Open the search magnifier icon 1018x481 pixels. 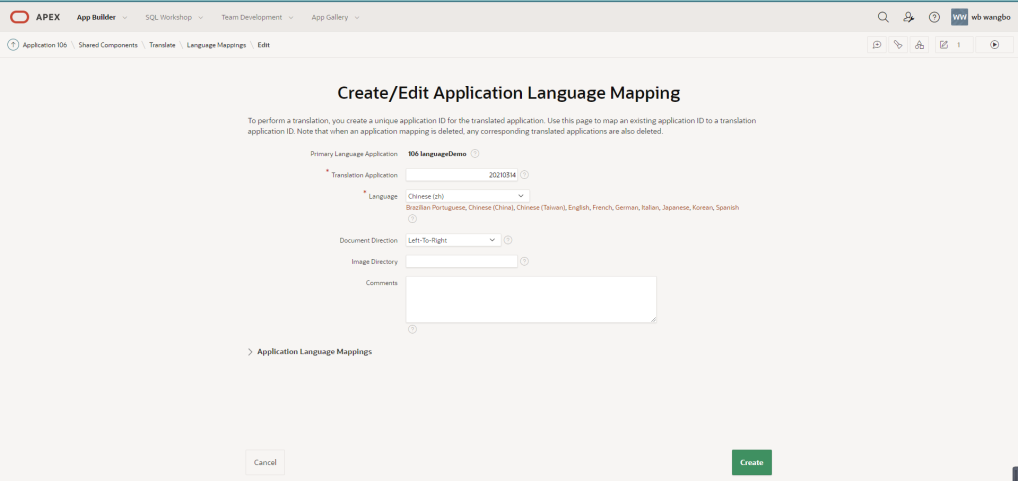(x=883, y=18)
